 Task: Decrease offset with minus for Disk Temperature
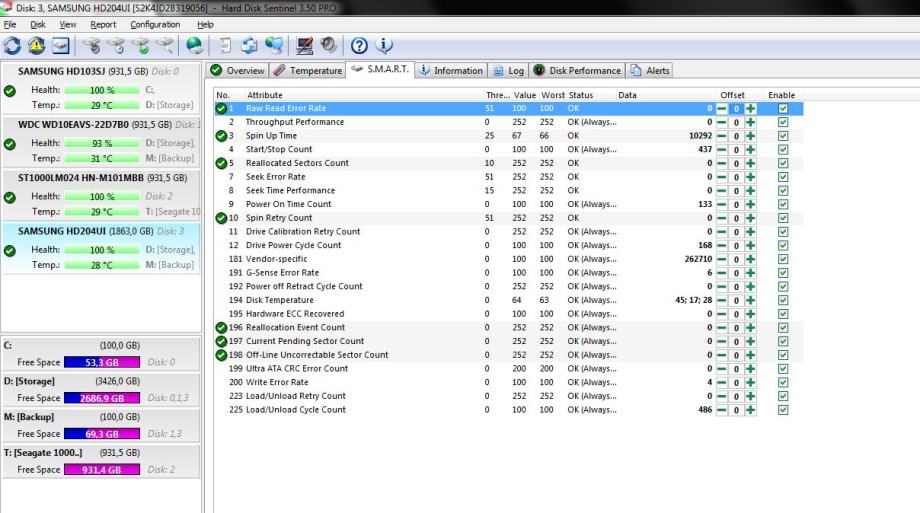point(722,301)
